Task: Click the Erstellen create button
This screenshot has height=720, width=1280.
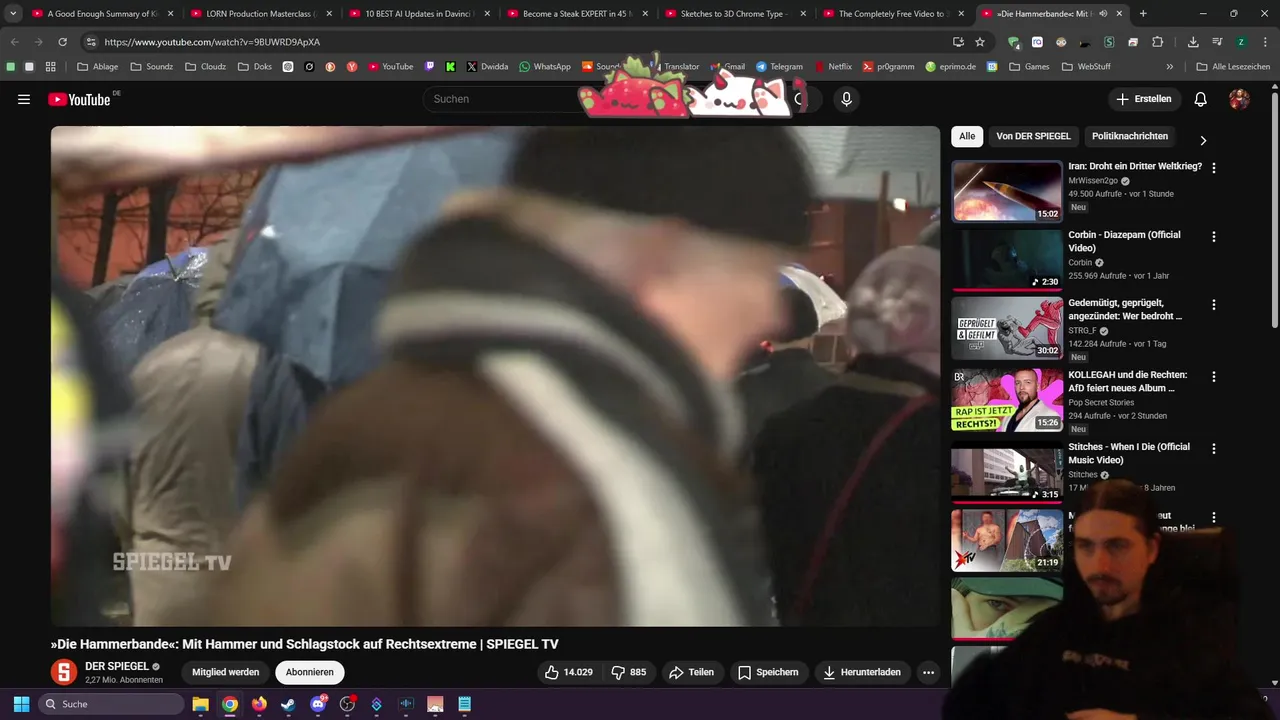Action: [x=1144, y=99]
